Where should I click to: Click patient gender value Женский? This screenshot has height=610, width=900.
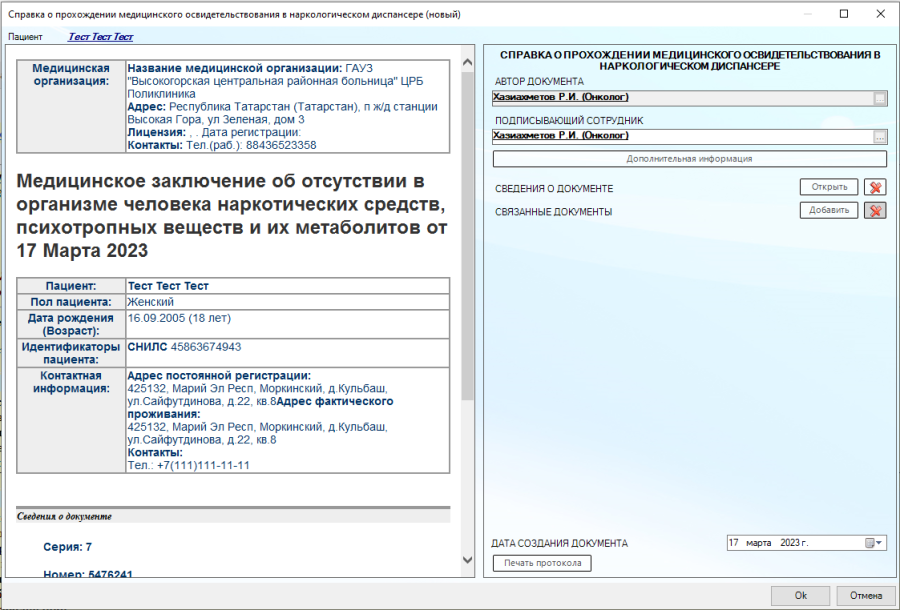150,302
